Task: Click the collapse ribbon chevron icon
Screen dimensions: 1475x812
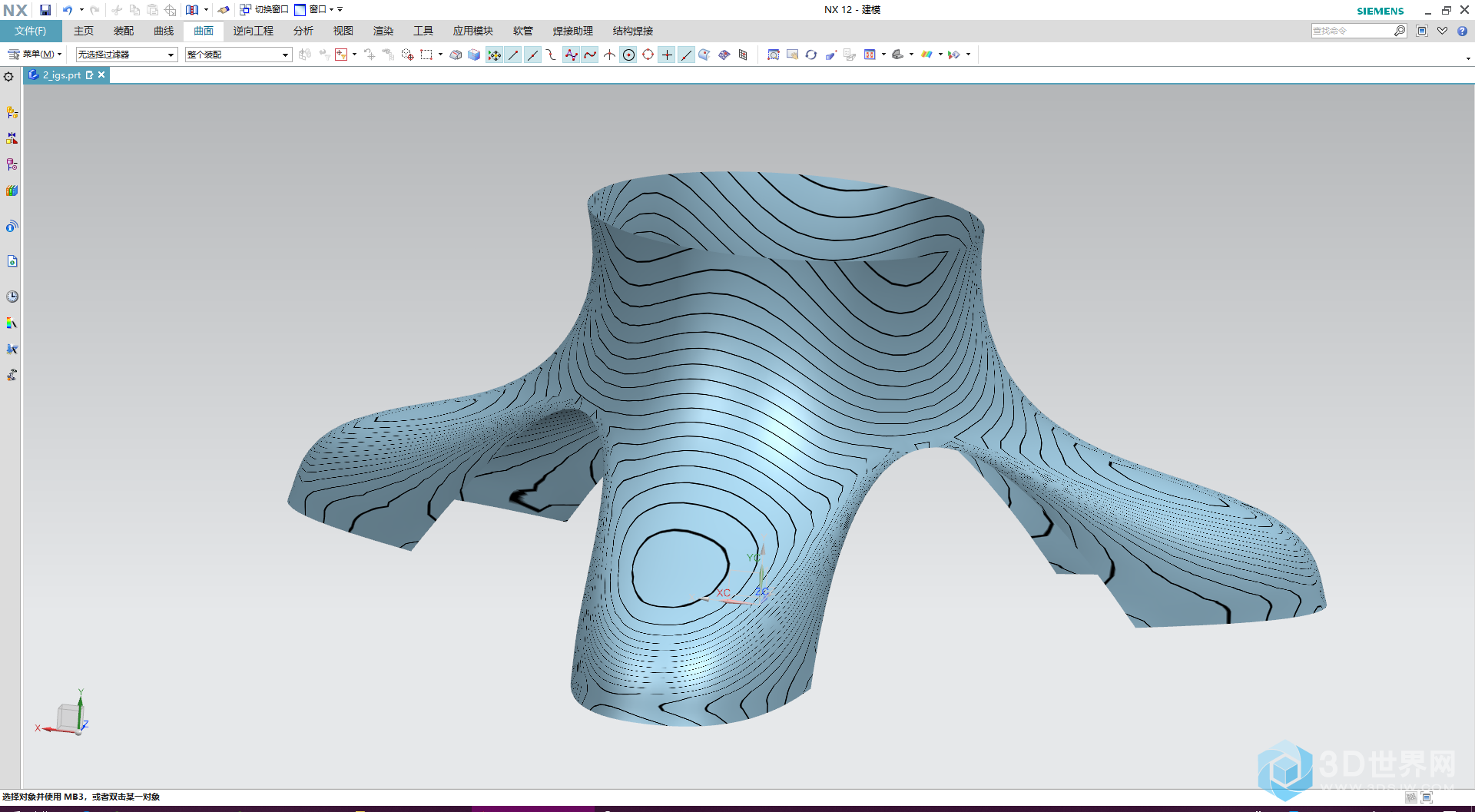Action: point(1442,31)
